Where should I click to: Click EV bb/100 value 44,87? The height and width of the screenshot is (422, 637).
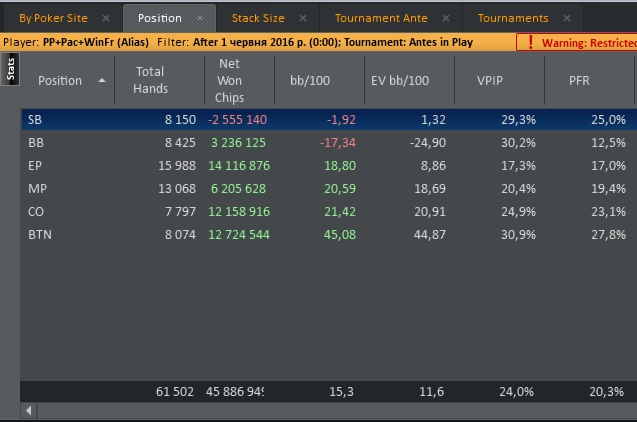(430, 235)
